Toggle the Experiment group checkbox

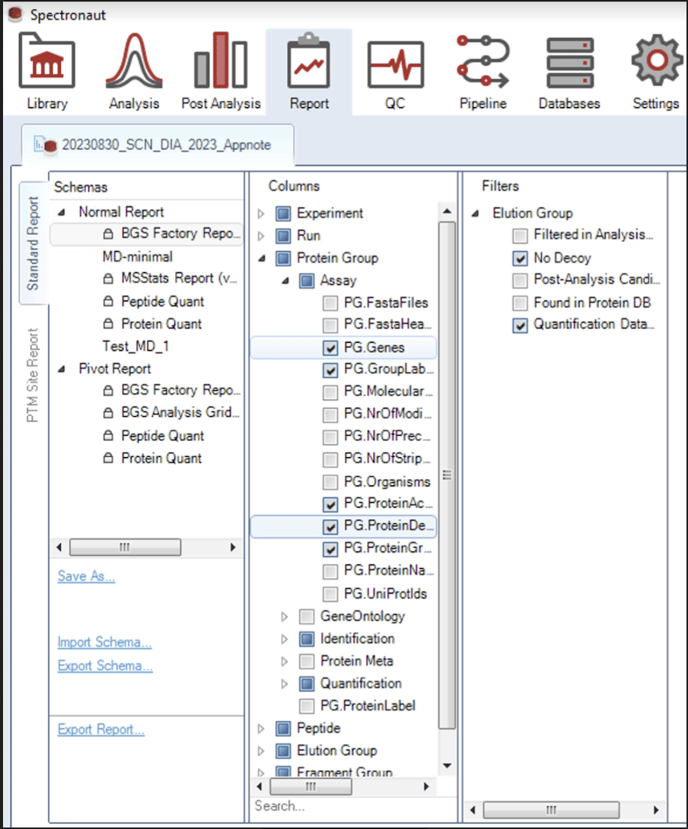coord(283,214)
